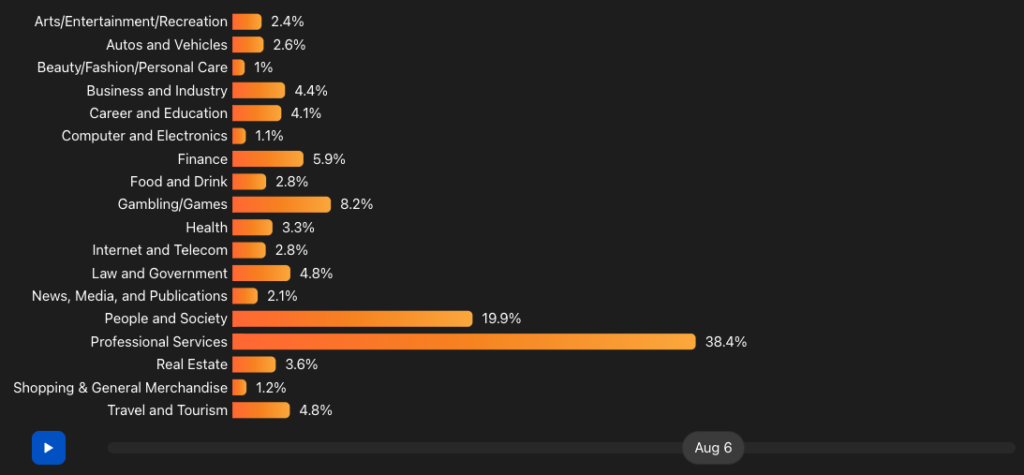The width and height of the screenshot is (1024, 475).
Task: Click the timeline track left of Aug 6
Action: coord(395,448)
